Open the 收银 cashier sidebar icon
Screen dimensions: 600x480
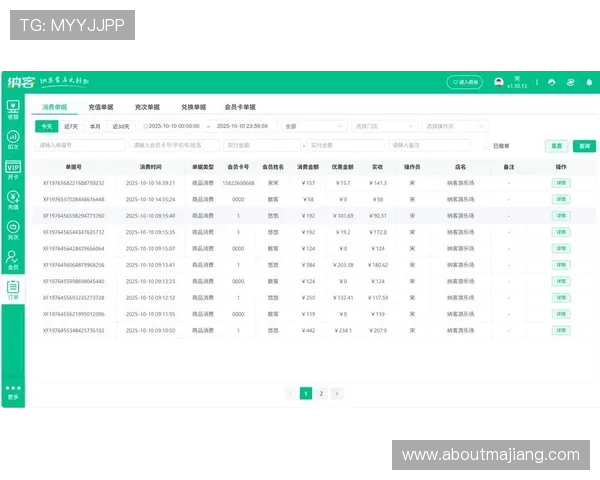click(x=13, y=107)
